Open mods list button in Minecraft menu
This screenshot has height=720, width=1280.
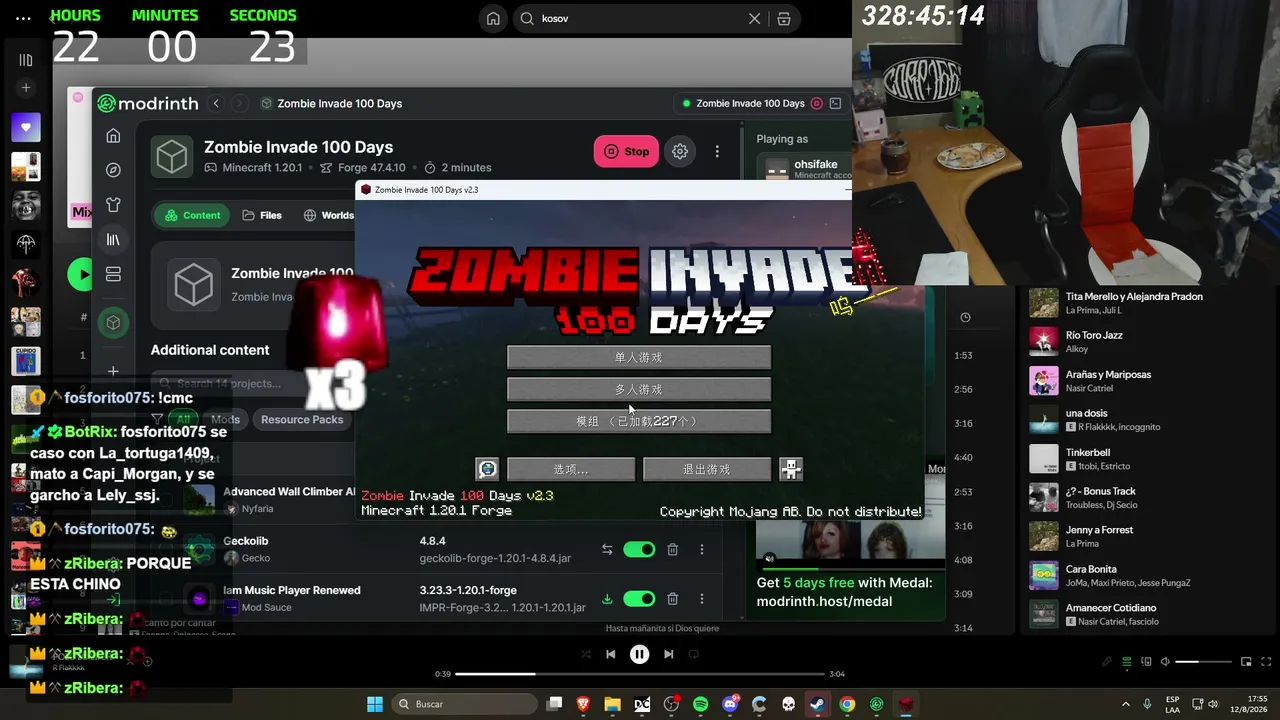(639, 421)
